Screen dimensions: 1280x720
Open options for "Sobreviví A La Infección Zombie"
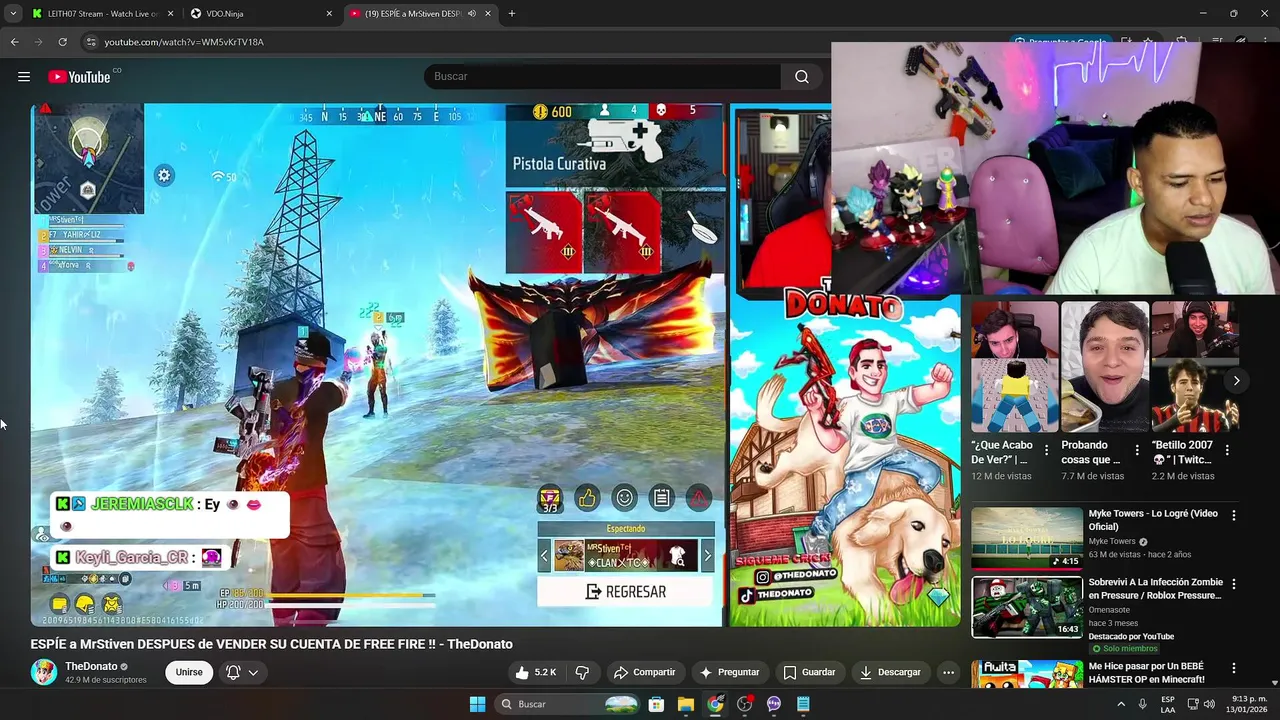tap(1233, 584)
